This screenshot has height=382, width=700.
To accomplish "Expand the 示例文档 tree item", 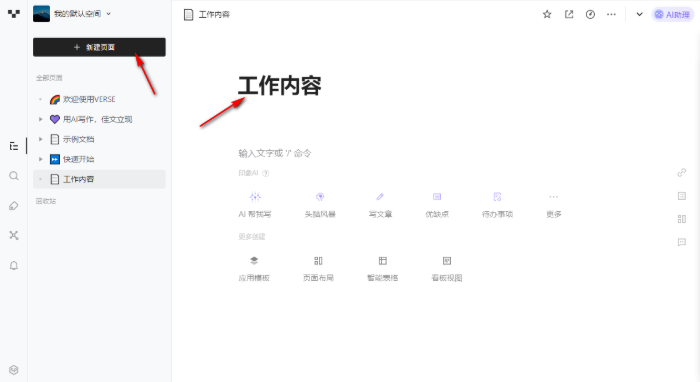I will tap(41, 139).
